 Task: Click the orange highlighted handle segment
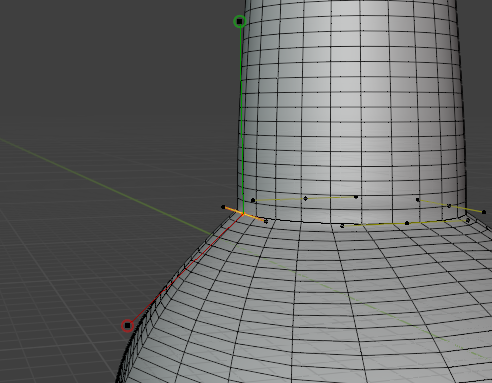point(244,214)
